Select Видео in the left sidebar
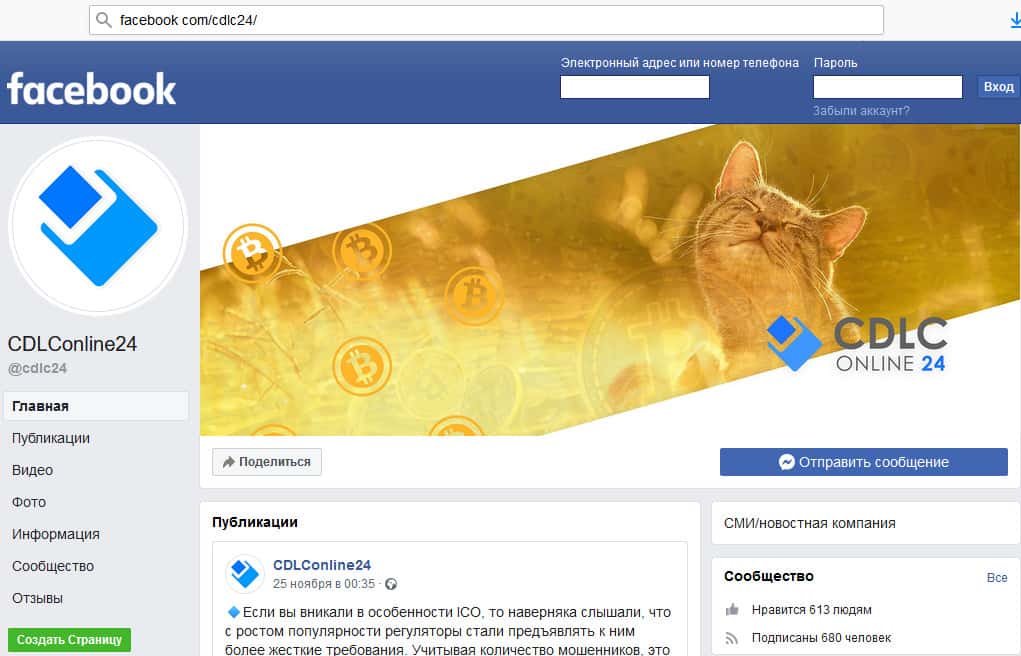The image size is (1021, 656). point(33,470)
